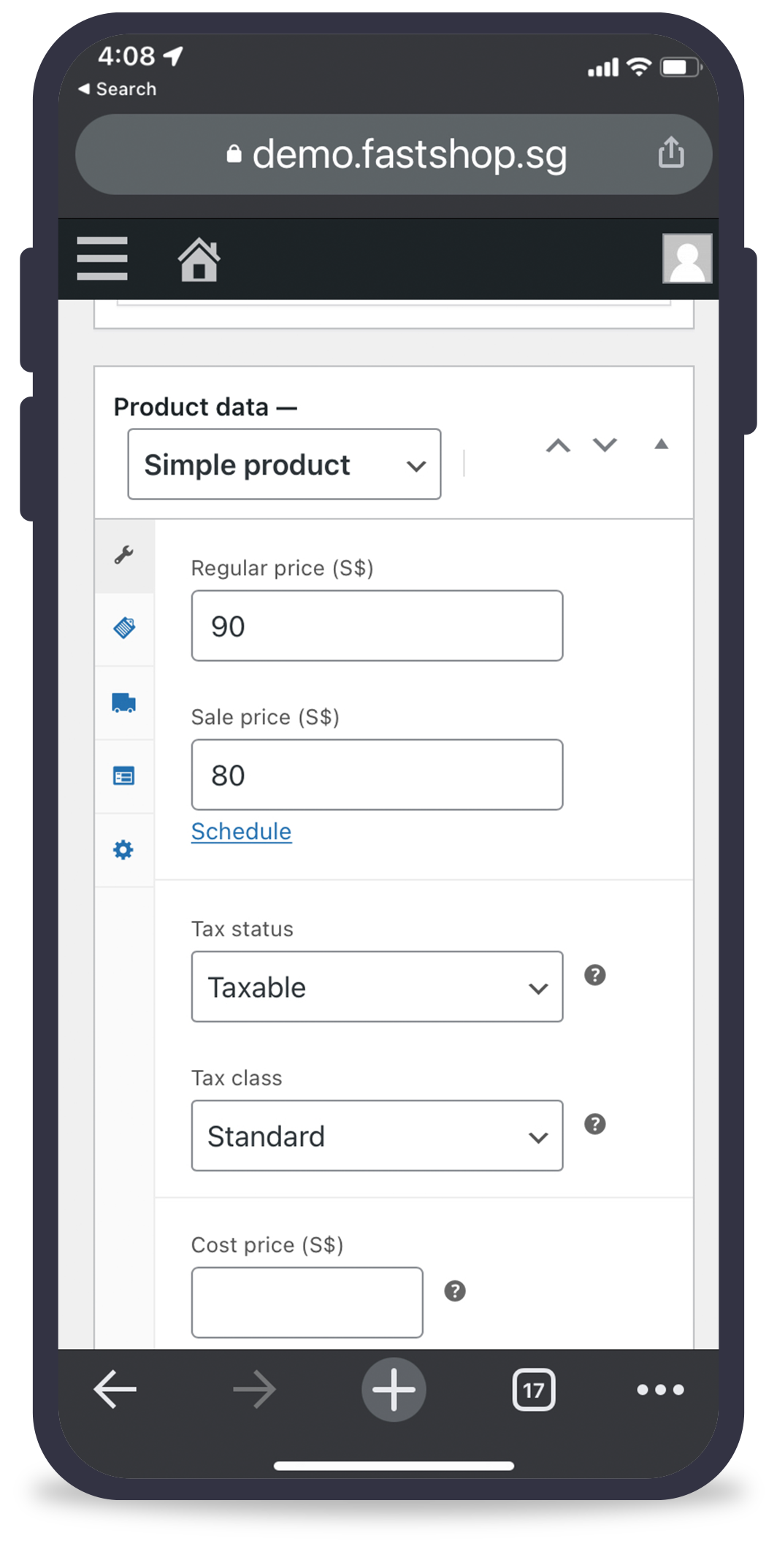Open the Inventory tab with tag icon
This screenshot has height=1568, width=777.
pyautogui.click(x=124, y=628)
